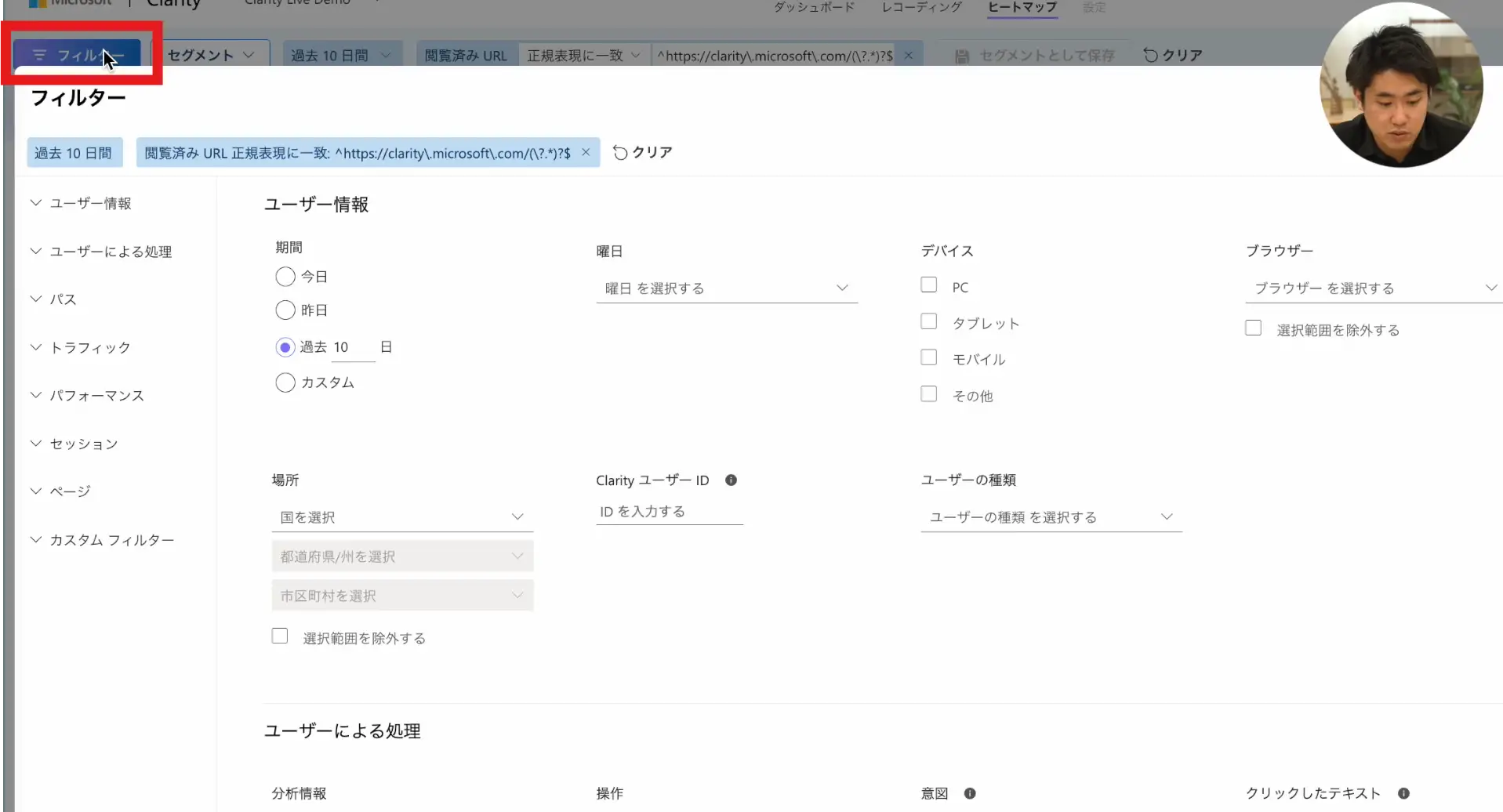The height and width of the screenshot is (812, 1503).
Task: Click info icon beside クリックしたテキスト
Action: tap(1403, 793)
